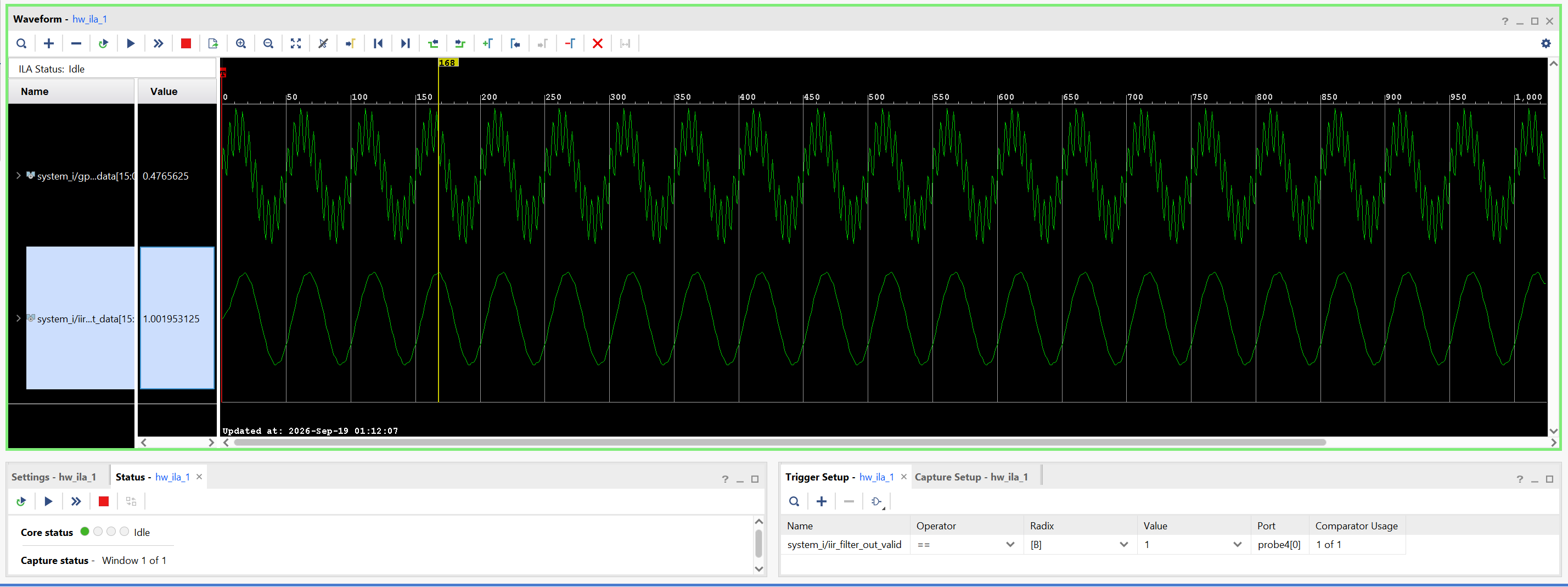Click the red X delete-markers icon
Screen dimensions: 1568x587
click(598, 43)
